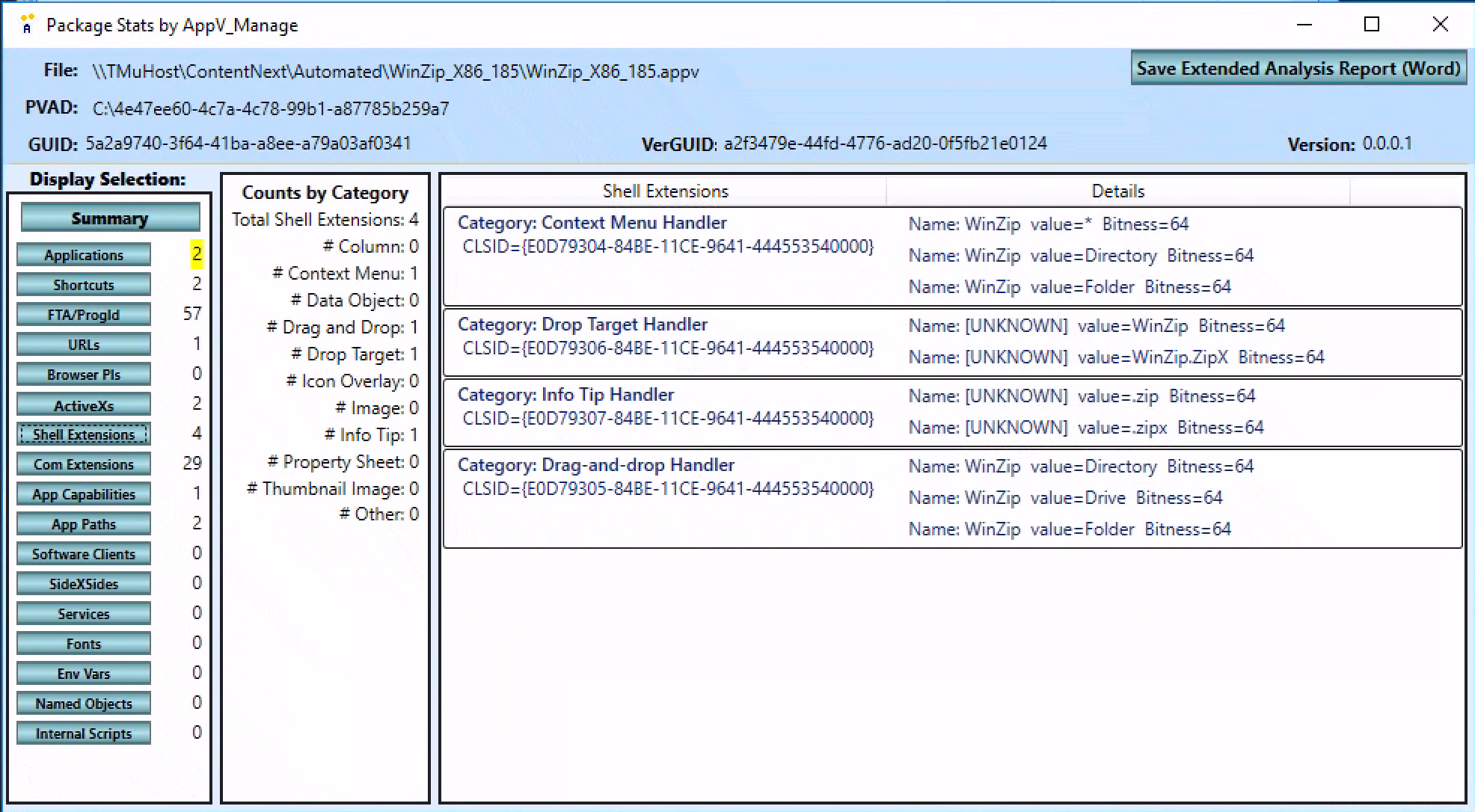Click the Com Extensions count 29
The width and height of the screenshot is (1475, 812).
click(192, 464)
